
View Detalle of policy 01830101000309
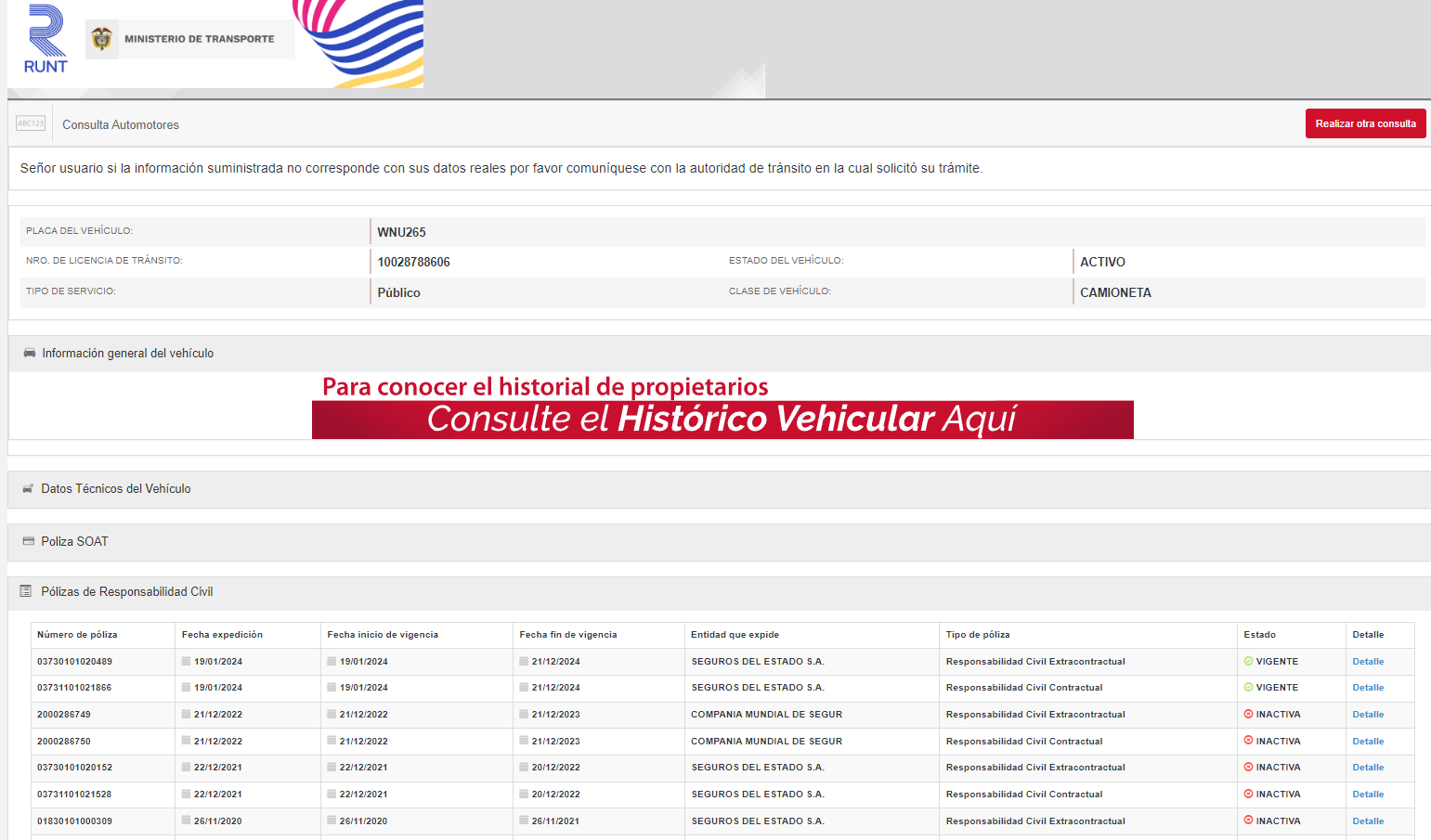(x=1368, y=821)
